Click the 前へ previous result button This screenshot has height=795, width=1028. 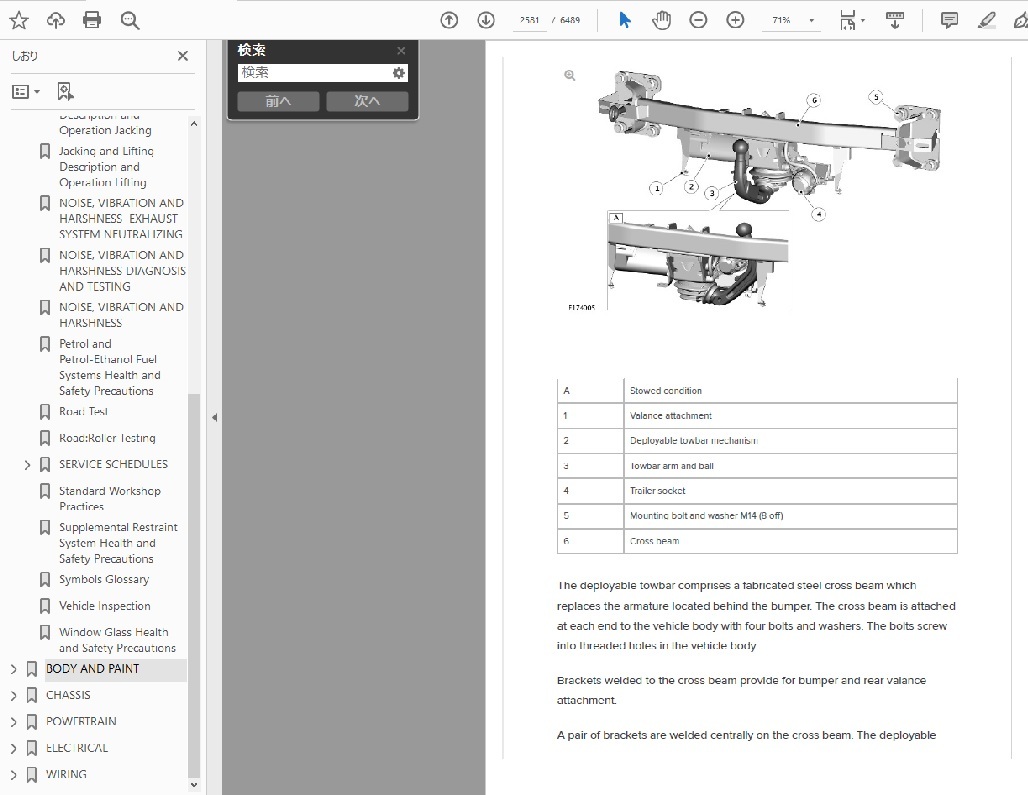coord(278,101)
